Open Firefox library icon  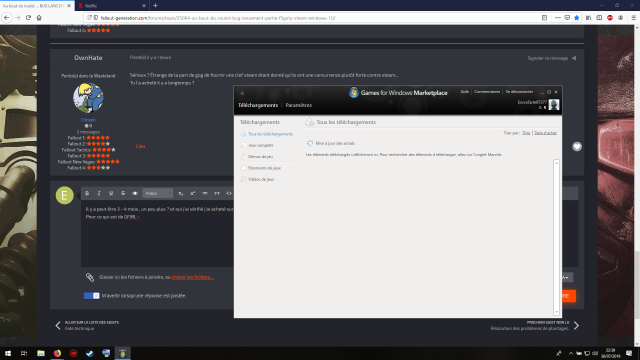tap(588, 18)
